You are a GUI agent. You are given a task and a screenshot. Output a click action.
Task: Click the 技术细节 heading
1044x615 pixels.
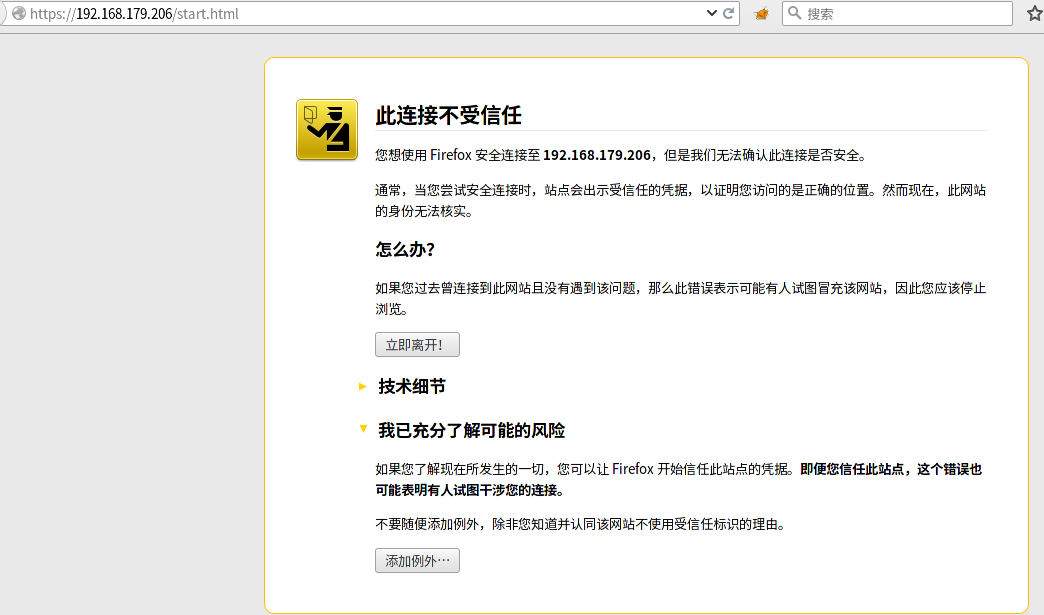pos(411,386)
